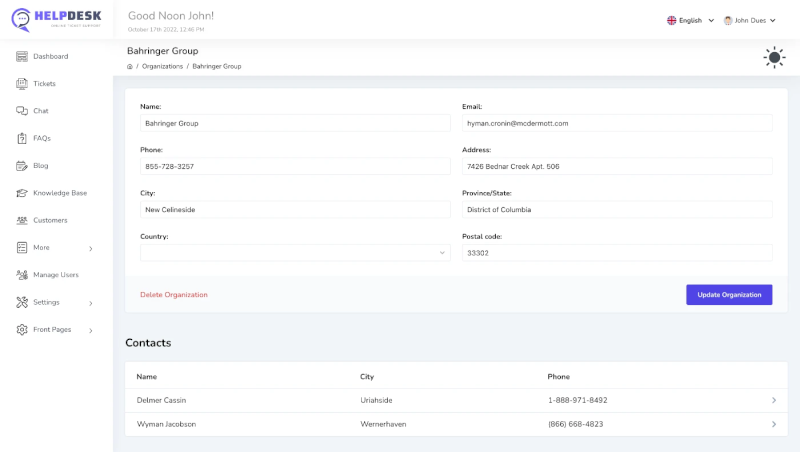Open the English language selector

coord(690,20)
